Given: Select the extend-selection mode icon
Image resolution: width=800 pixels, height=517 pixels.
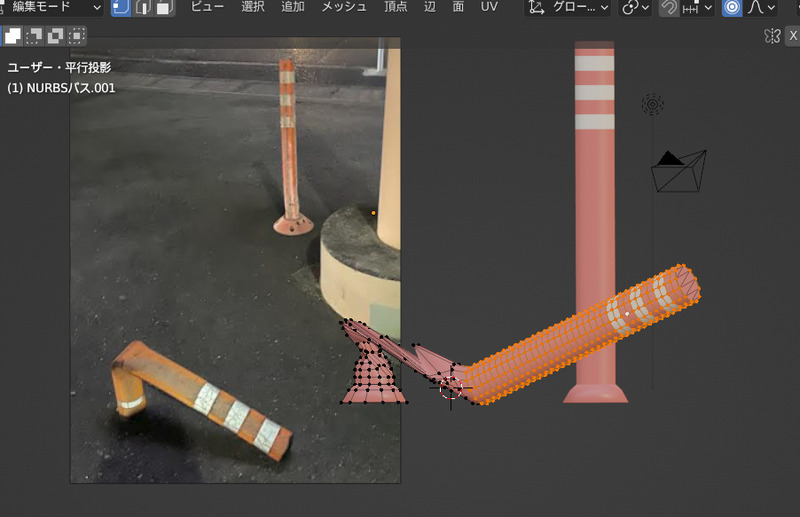Looking at the screenshot, I should click(34, 36).
